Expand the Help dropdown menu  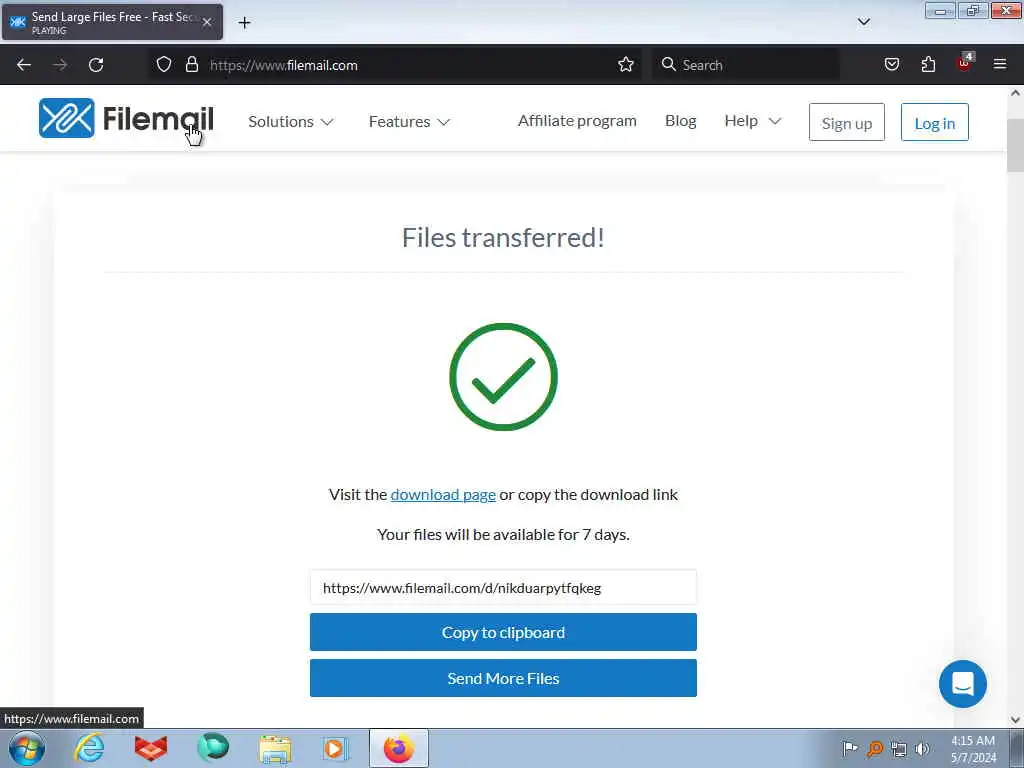(x=752, y=121)
